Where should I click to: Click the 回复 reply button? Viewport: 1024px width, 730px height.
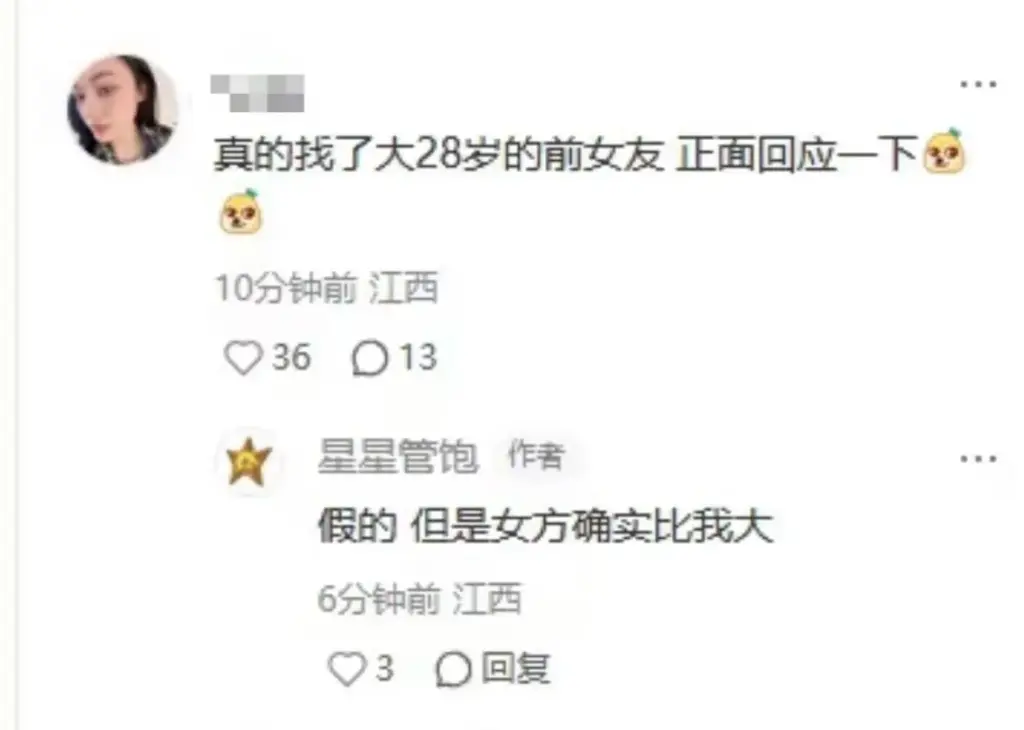pos(516,669)
